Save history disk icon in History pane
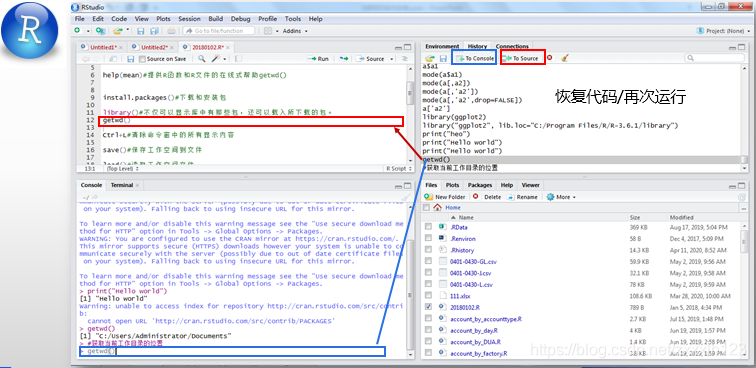 (x=443, y=58)
